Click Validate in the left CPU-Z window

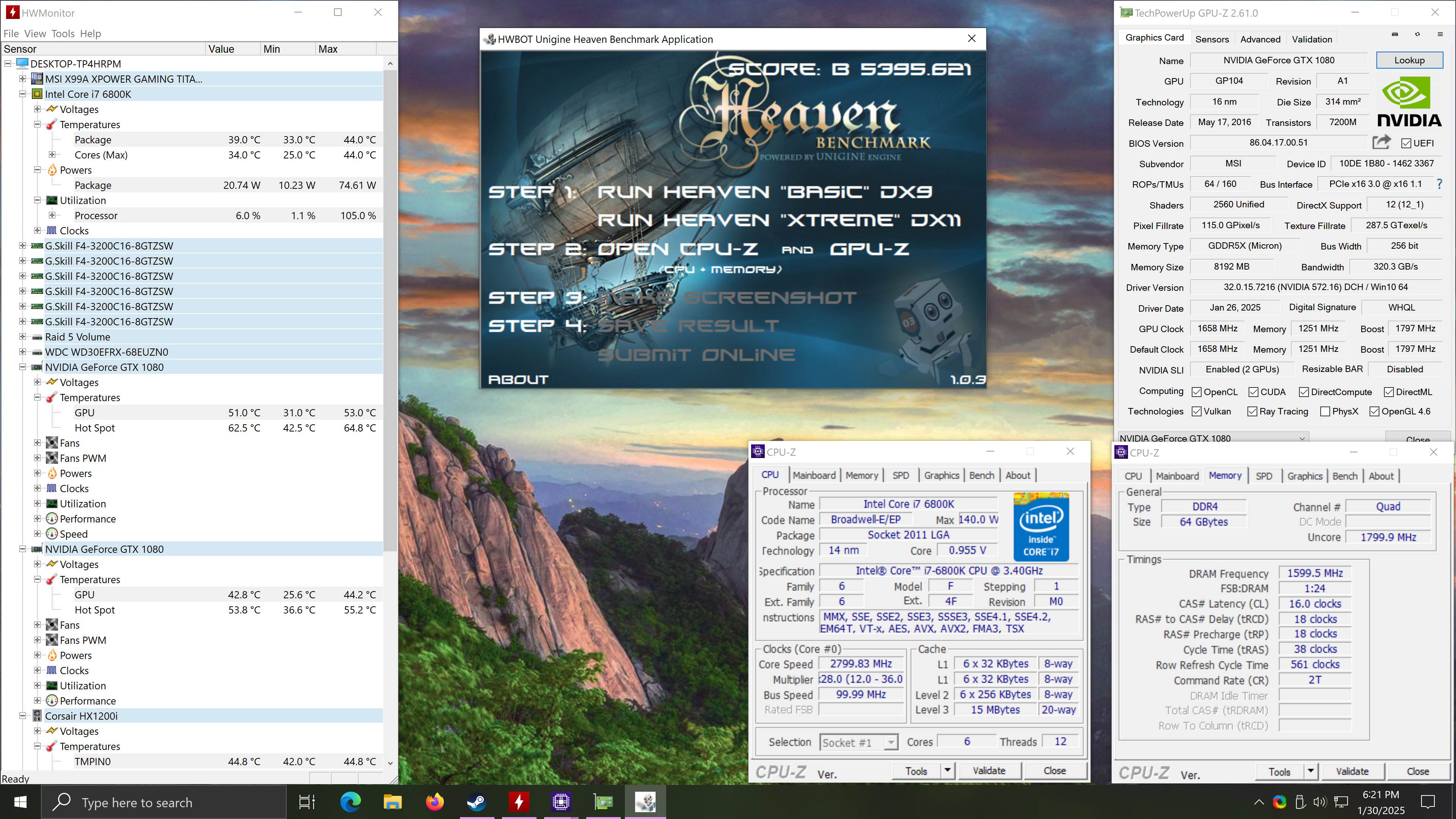point(989,770)
